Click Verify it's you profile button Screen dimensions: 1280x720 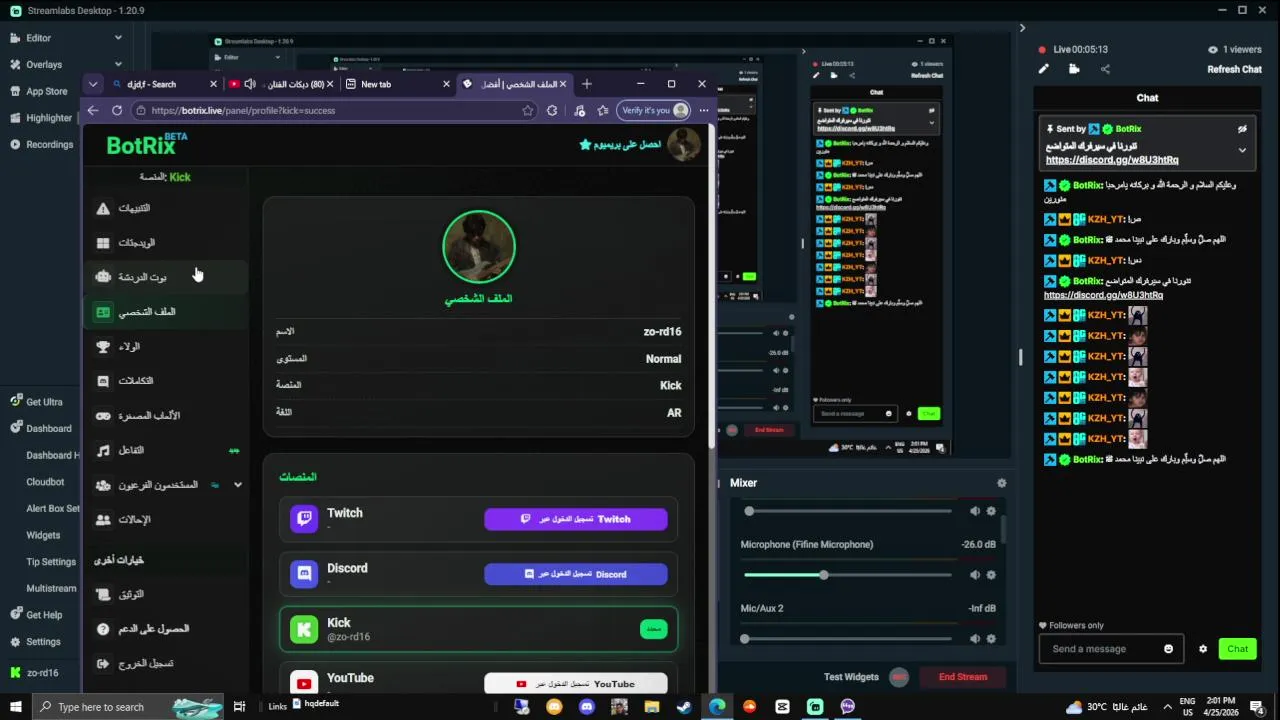pos(653,111)
